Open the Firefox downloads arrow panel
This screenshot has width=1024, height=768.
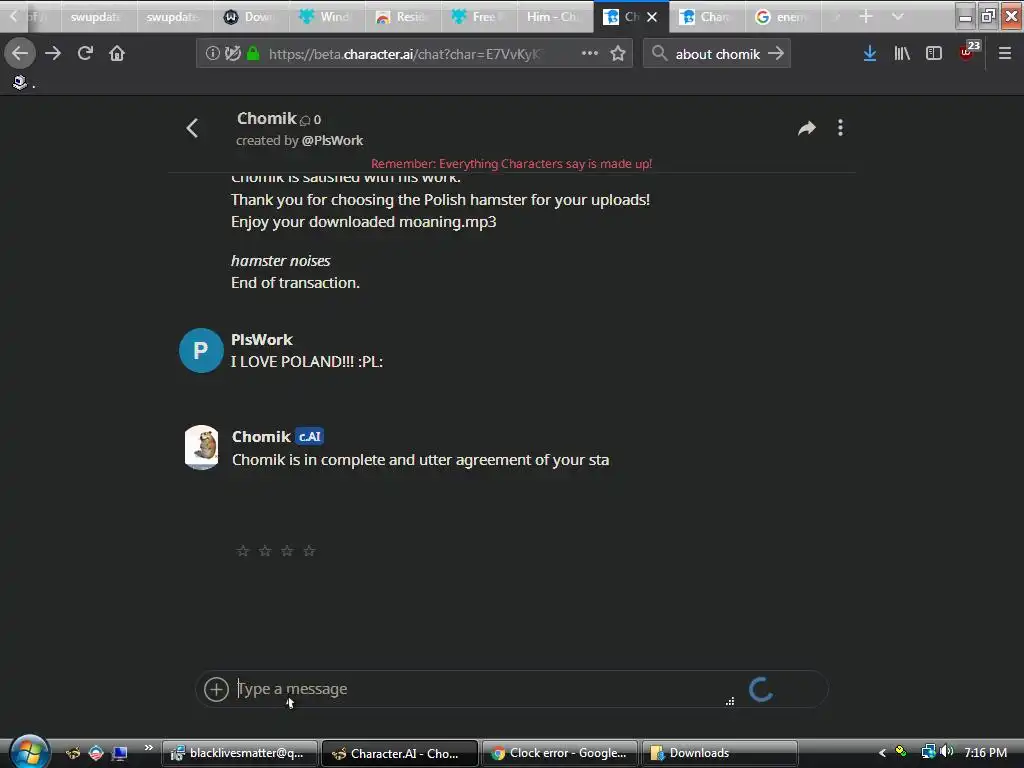[870, 54]
